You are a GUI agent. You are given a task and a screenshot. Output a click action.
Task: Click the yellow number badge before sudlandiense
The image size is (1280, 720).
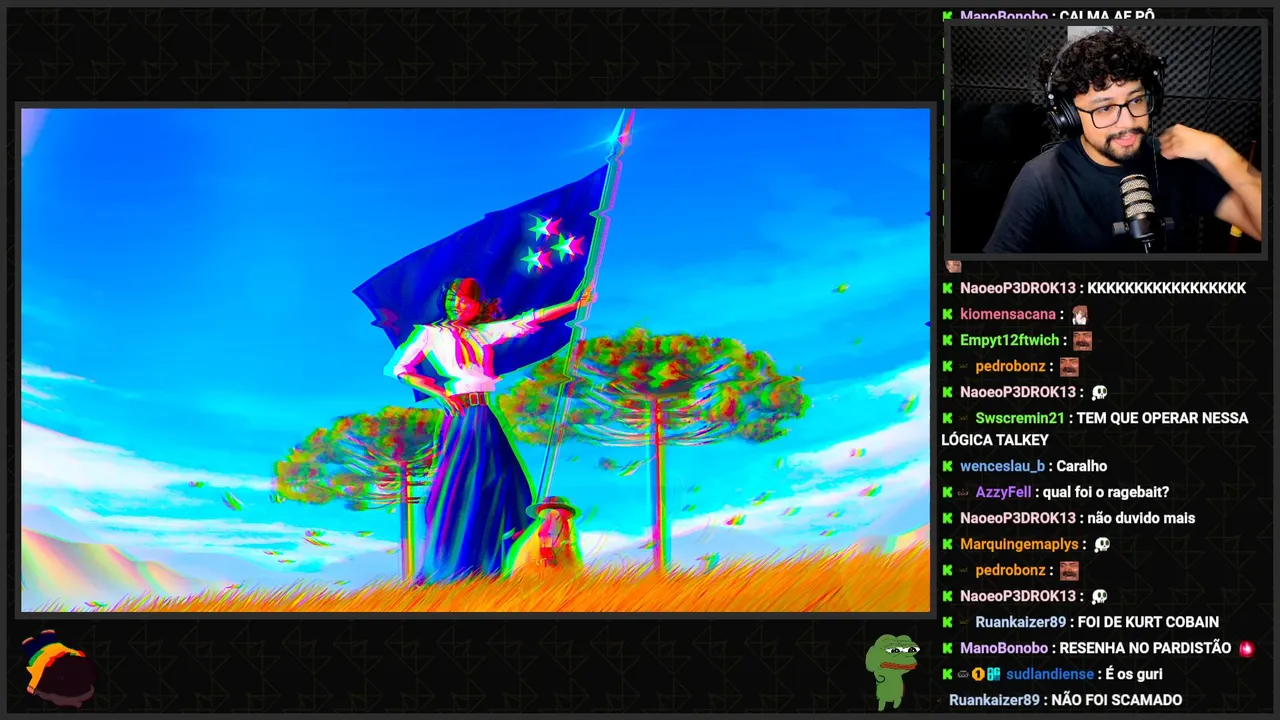click(978, 674)
